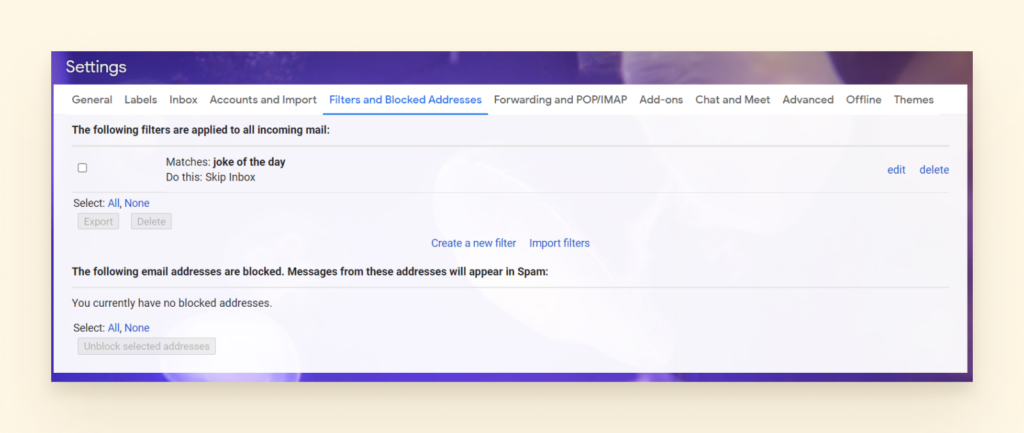
Task: Go to Accounts and Import tab
Action: (263, 100)
